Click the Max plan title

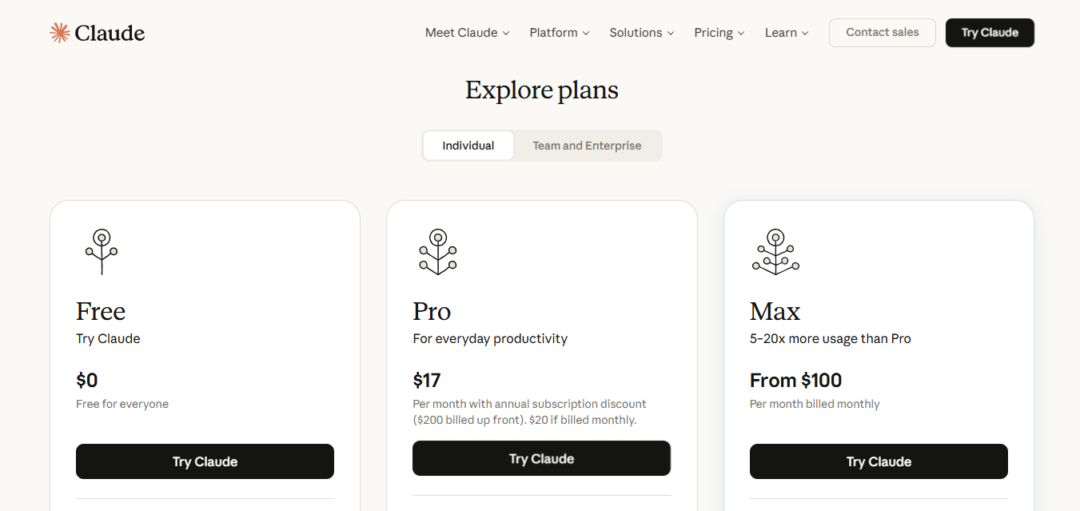[775, 311]
